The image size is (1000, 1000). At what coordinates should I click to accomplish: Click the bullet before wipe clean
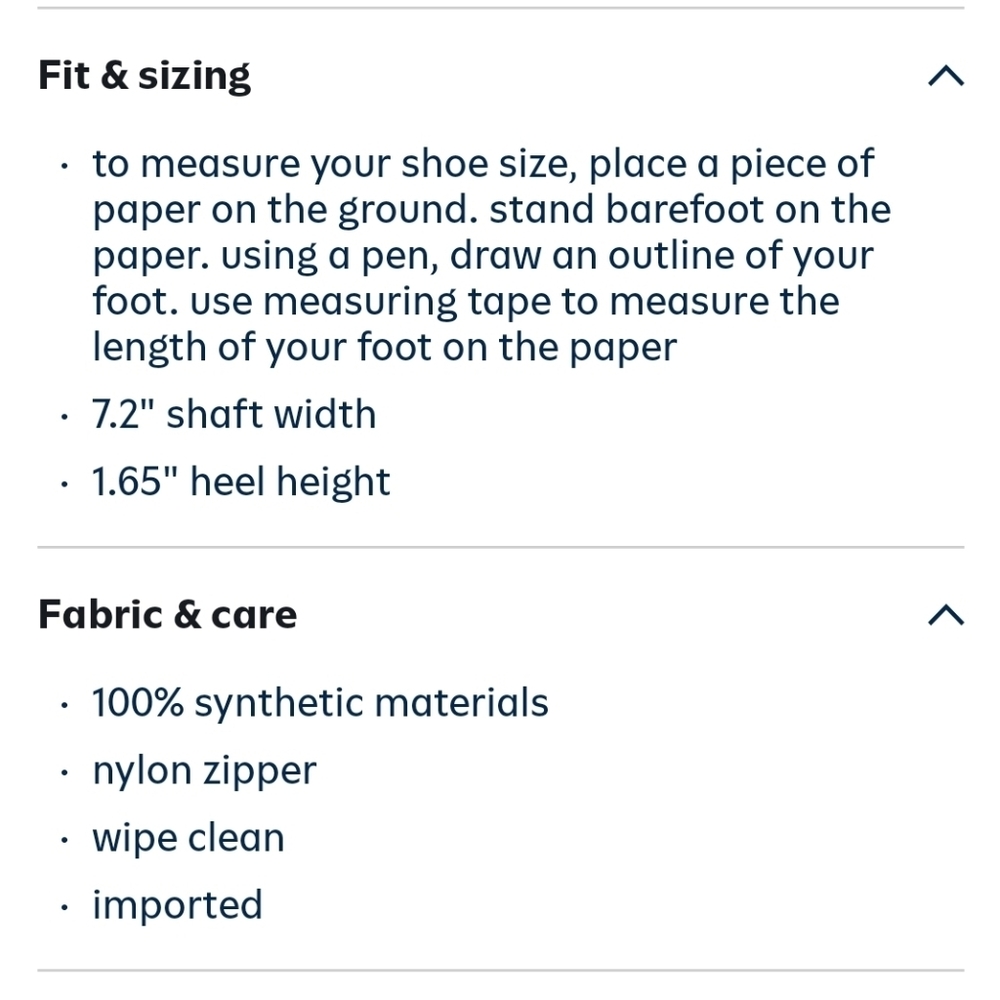click(64, 840)
